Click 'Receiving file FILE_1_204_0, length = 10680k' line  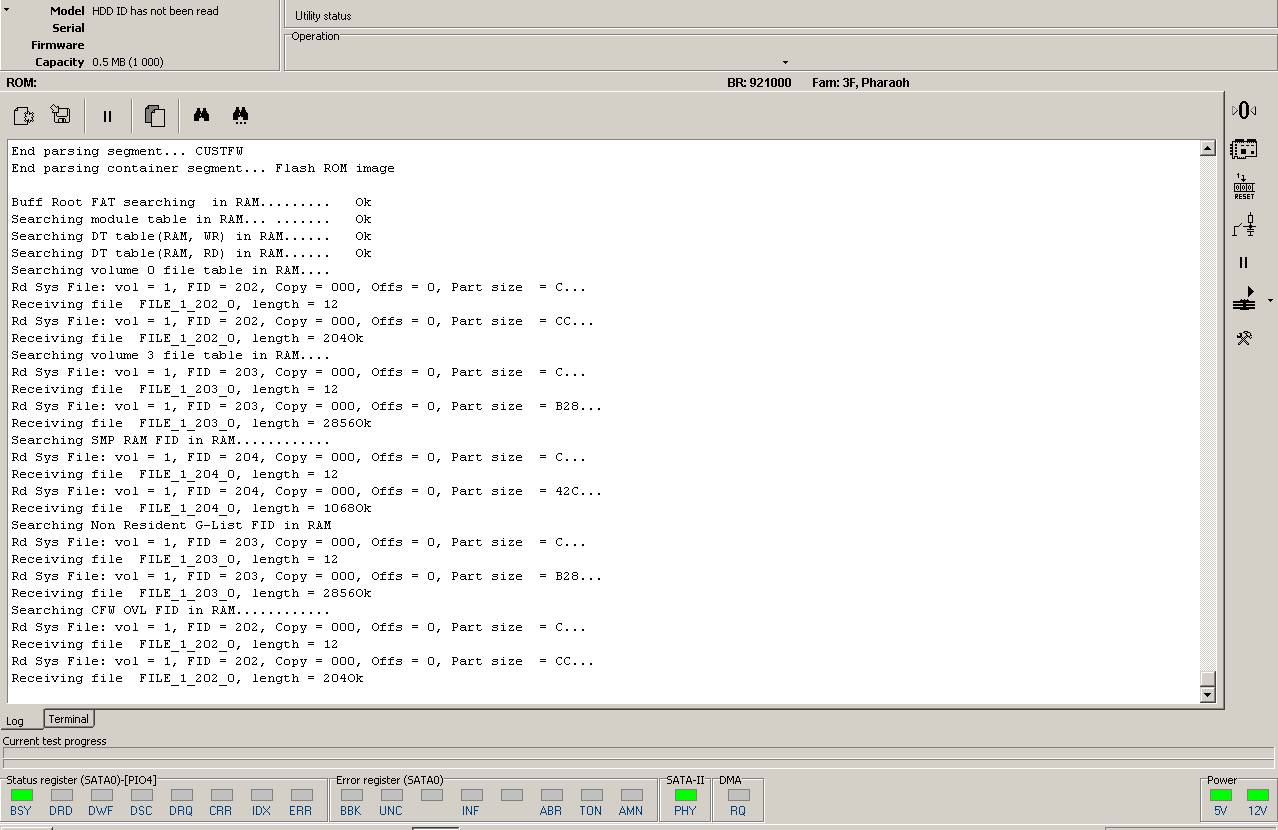(x=191, y=508)
